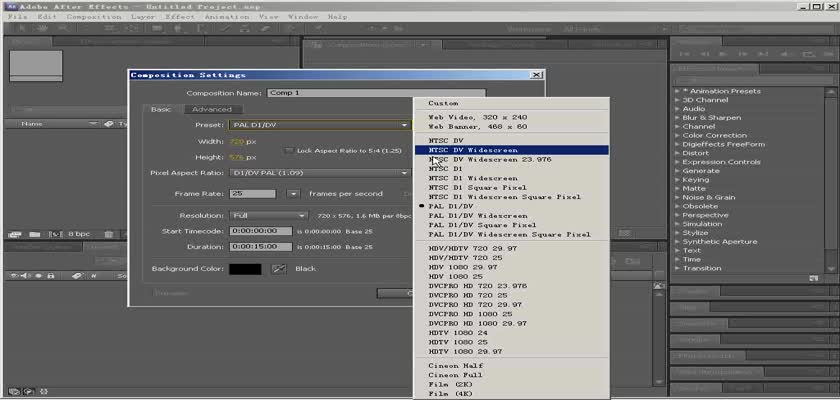Toggle Lock Aspect Ratio to 5:4 checkbox

[x=289, y=151]
